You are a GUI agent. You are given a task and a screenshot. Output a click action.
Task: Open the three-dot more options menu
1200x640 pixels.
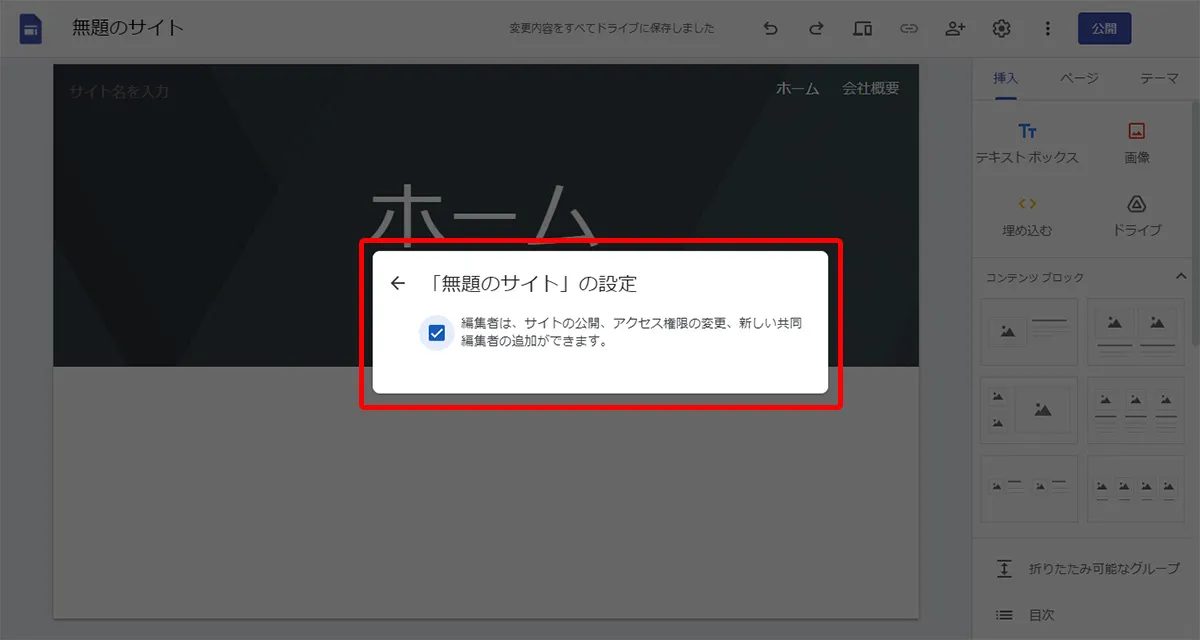coord(1047,29)
